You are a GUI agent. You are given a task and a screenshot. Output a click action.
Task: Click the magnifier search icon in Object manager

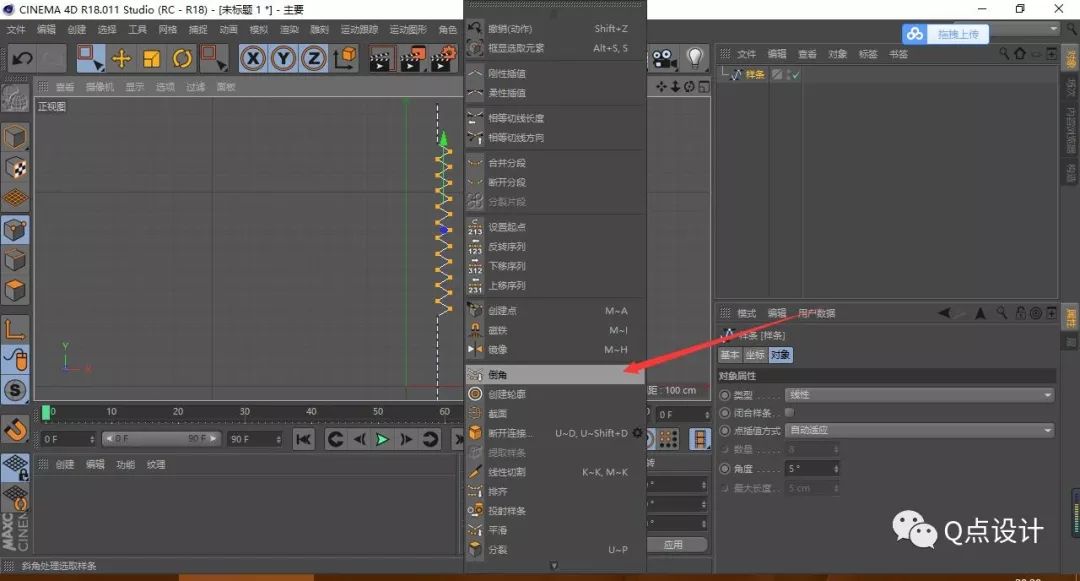[1005, 53]
